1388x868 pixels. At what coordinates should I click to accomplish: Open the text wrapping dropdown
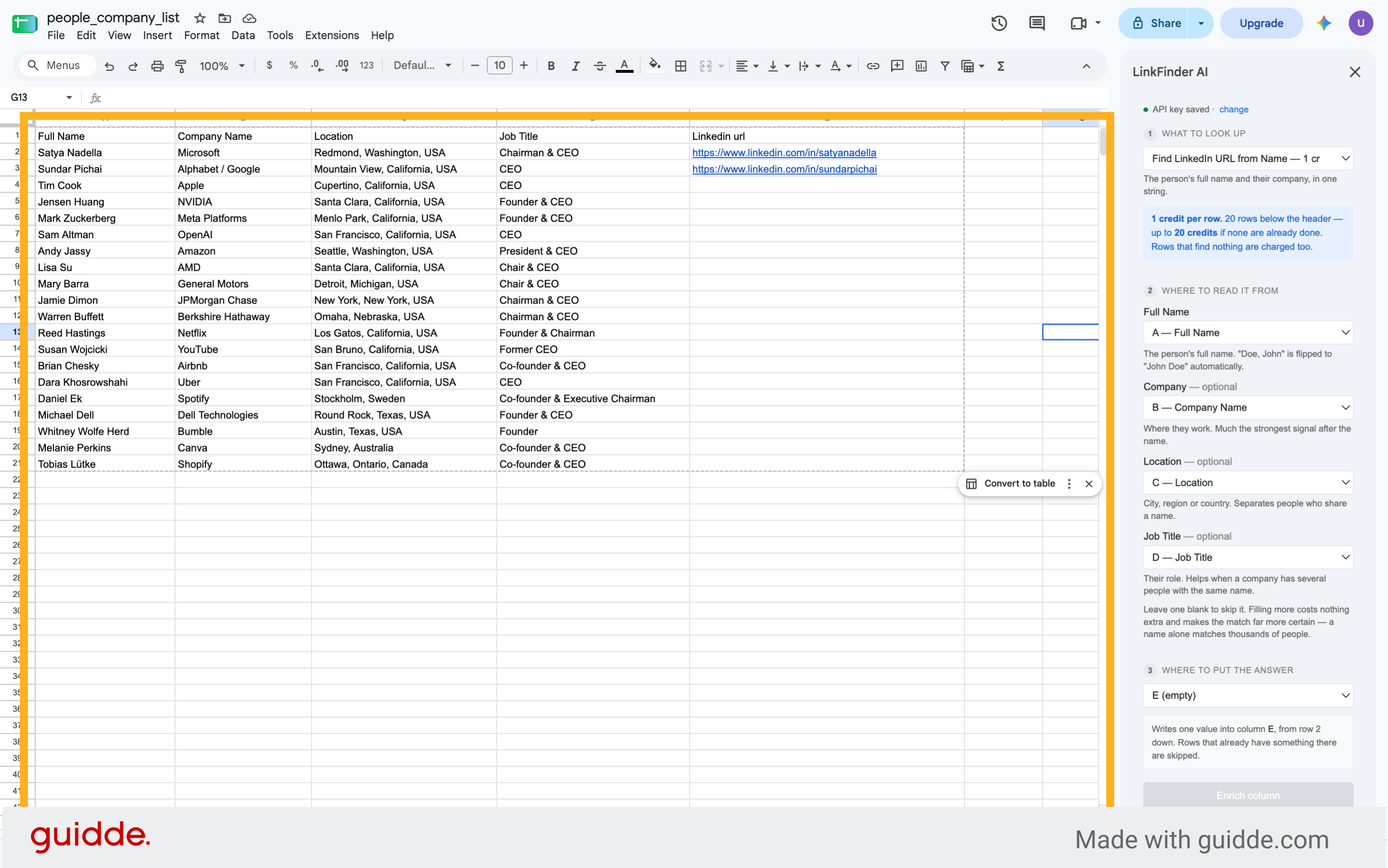[810, 66]
